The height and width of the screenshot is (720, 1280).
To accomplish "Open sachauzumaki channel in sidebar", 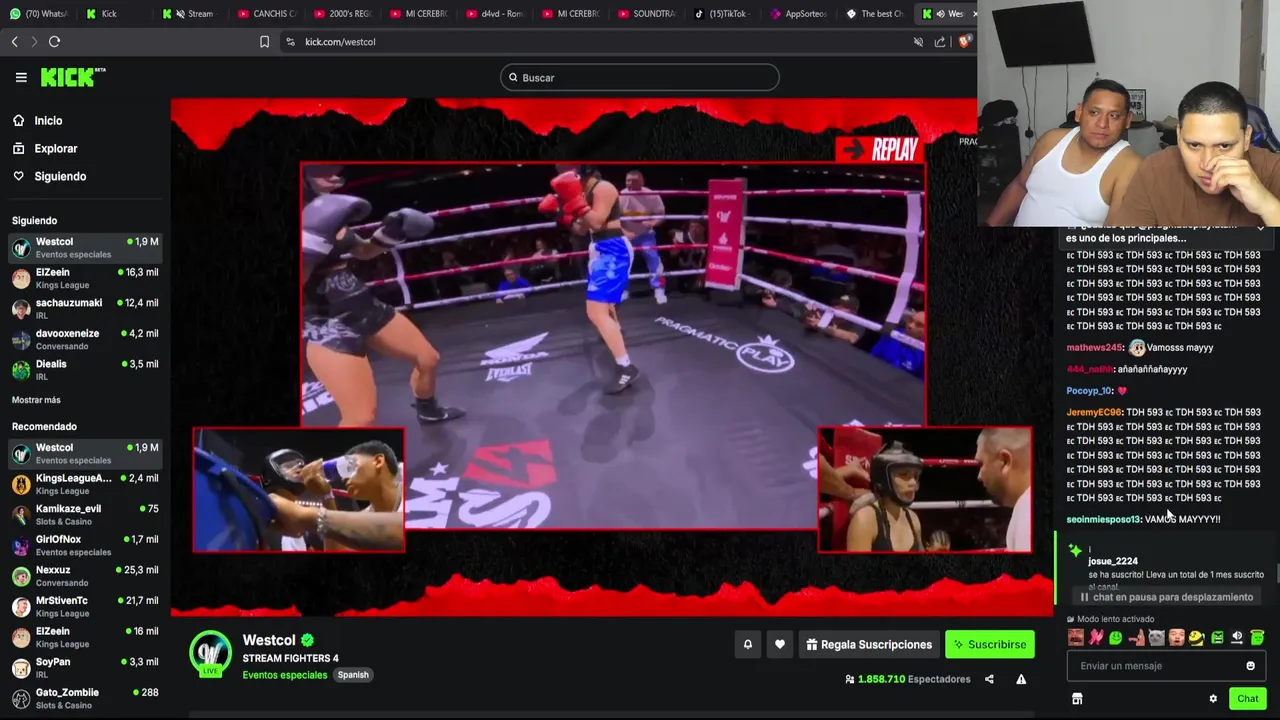I will click(85, 308).
